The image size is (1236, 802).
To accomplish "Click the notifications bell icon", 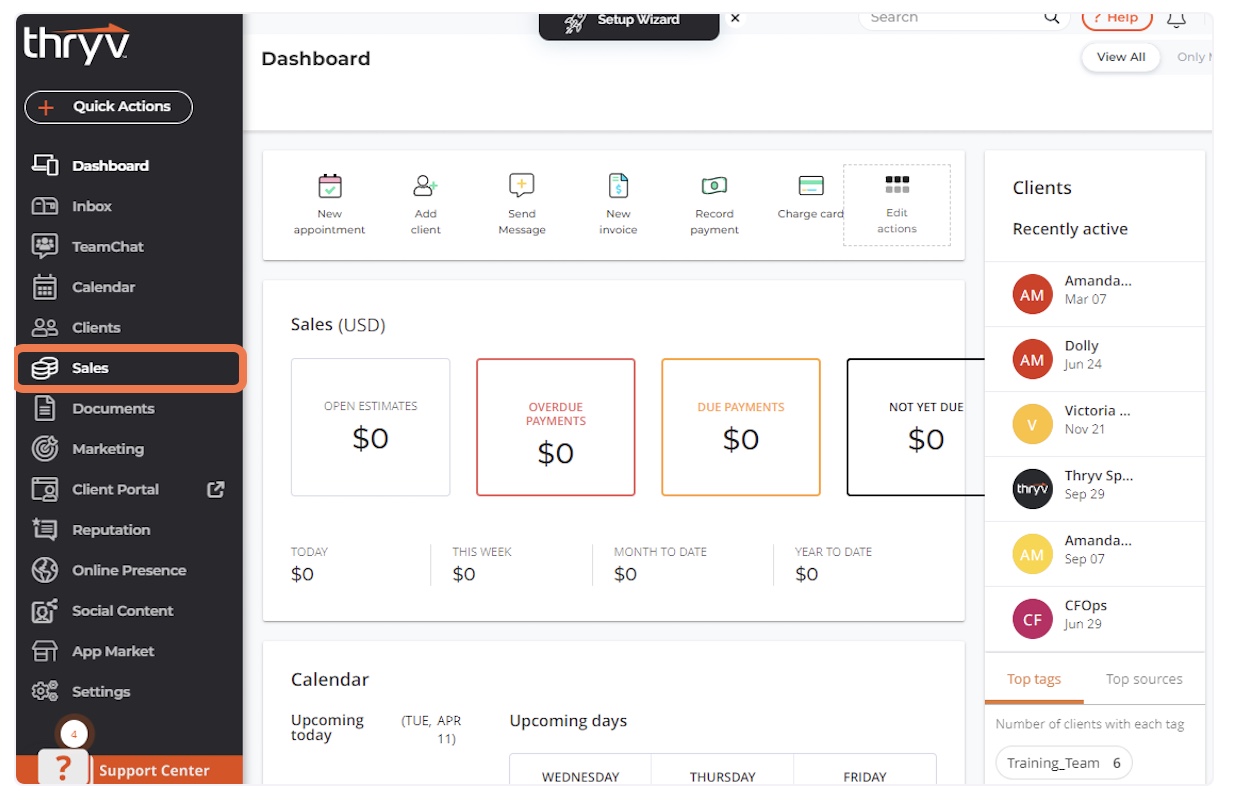I will [1176, 19].
